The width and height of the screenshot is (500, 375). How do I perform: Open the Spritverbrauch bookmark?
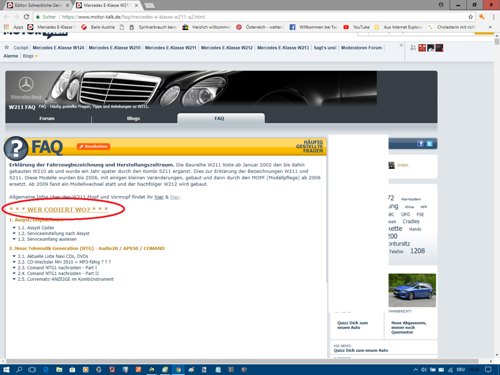coord(153,27)
